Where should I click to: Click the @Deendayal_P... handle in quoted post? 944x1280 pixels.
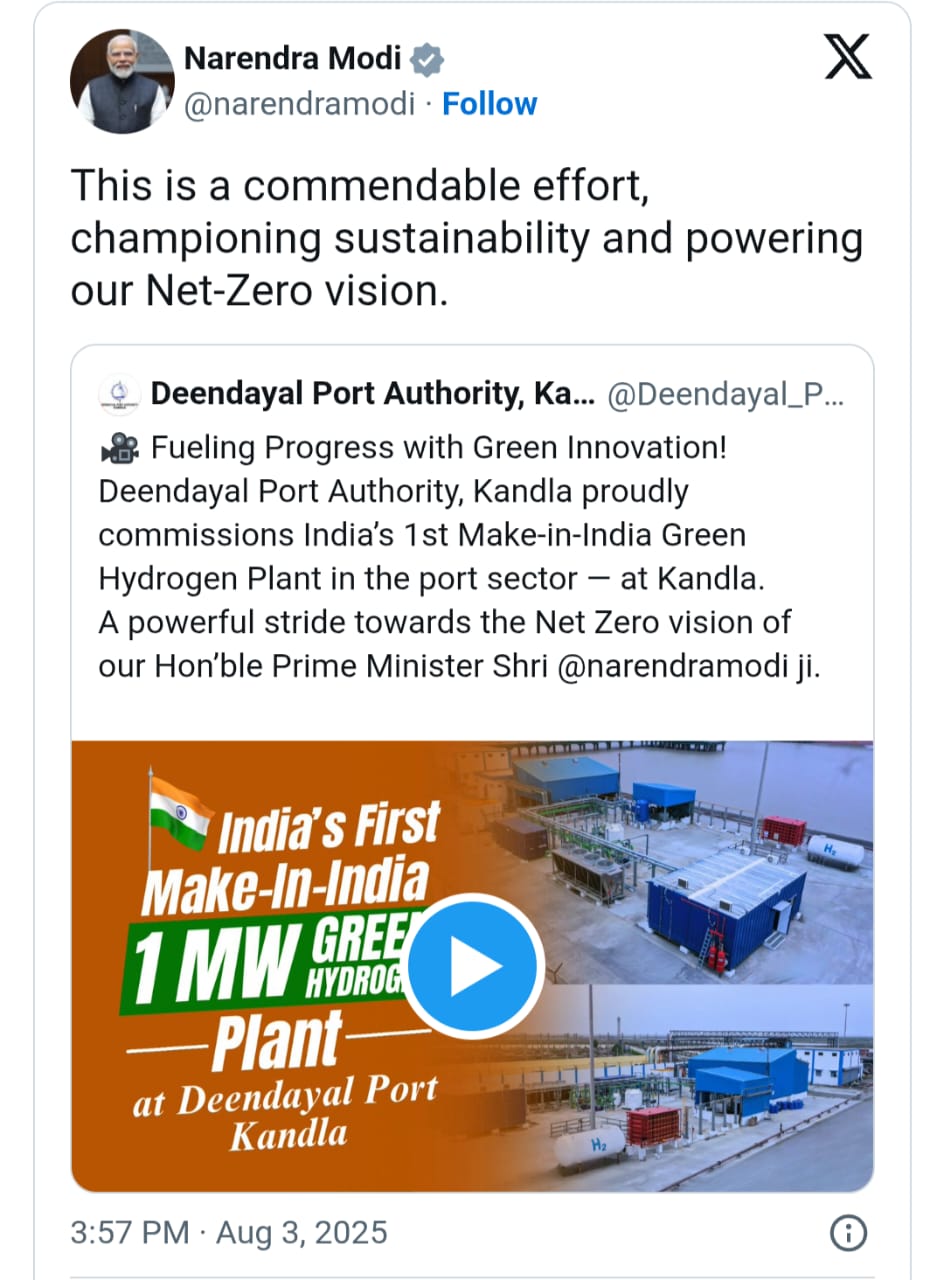coord(726,394)
